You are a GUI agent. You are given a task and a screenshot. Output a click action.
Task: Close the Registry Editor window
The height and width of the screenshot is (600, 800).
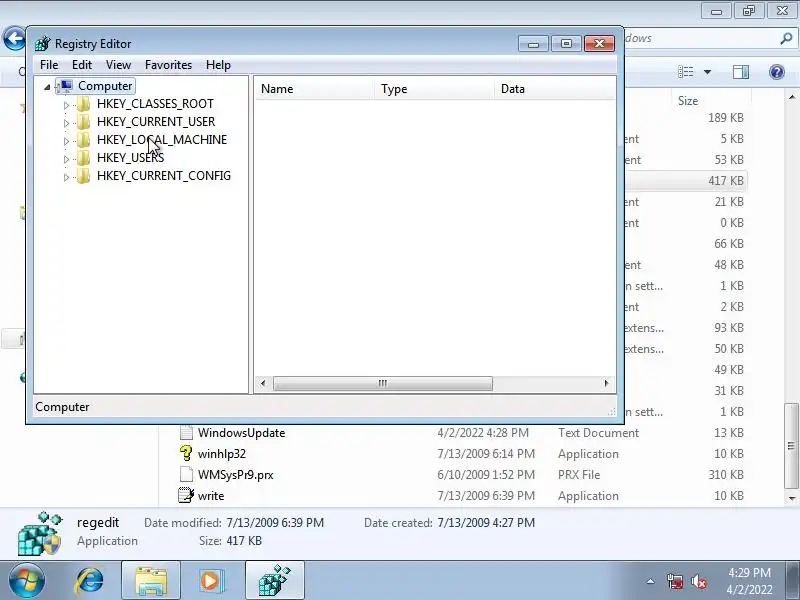599,44
